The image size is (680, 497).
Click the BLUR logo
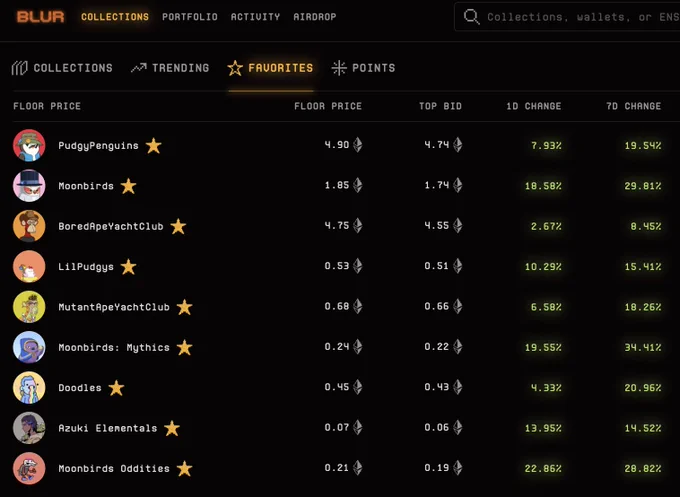pos(40,17)
